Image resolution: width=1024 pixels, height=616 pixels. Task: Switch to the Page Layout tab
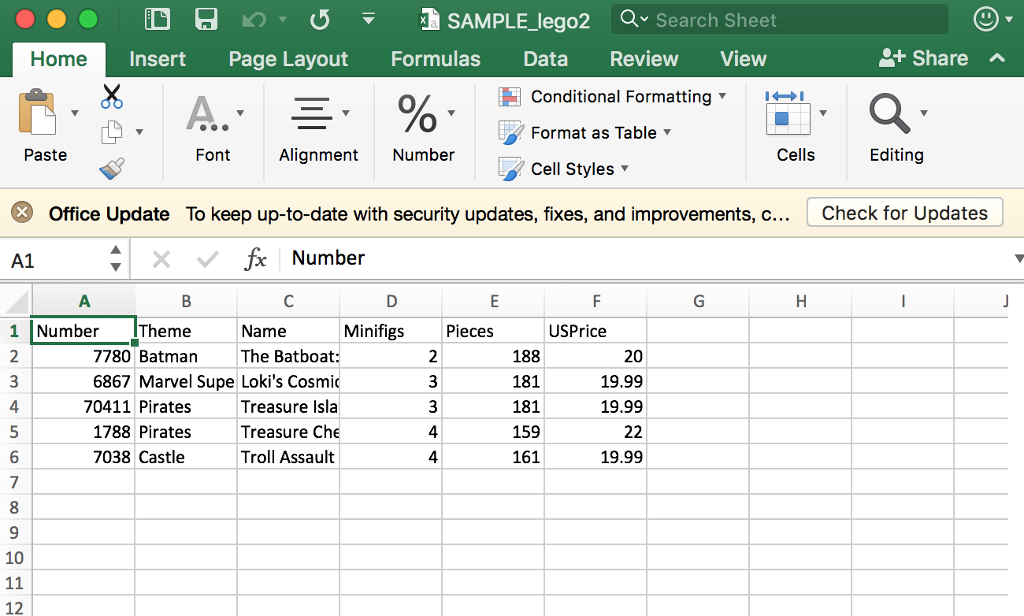[288, 59]
